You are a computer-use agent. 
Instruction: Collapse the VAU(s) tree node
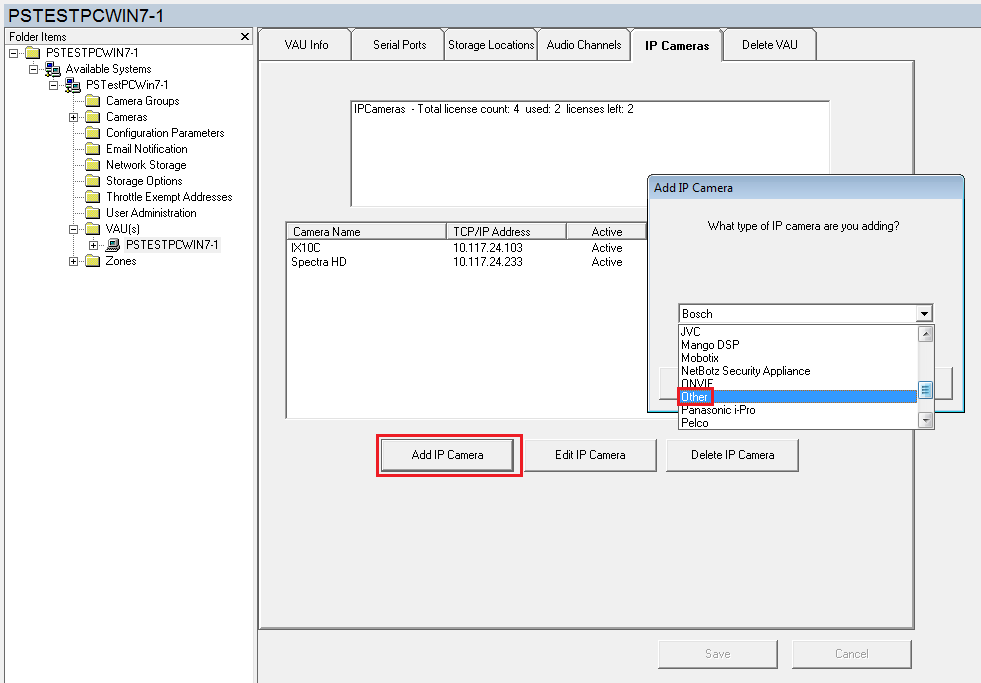(x=74, y=229)
